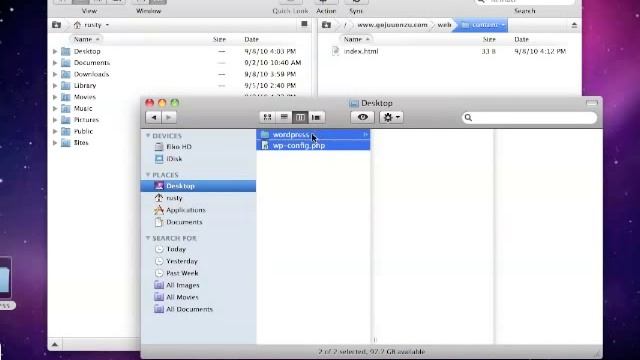Image resolution: width=640 pixels, height=360 pixels.
Task: Click the eject icon in remote pane
Action: click(574, 25)
